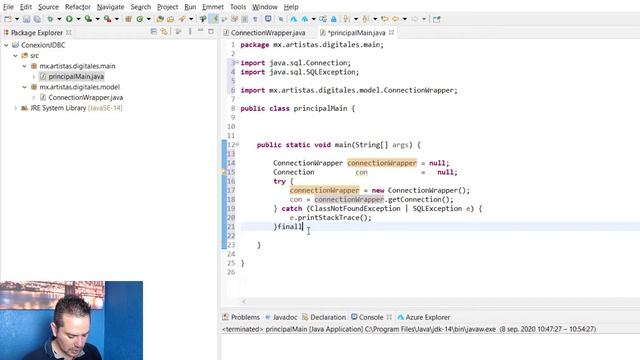Click the editor horizontal scrollbar left arrow

pos(244,302)
